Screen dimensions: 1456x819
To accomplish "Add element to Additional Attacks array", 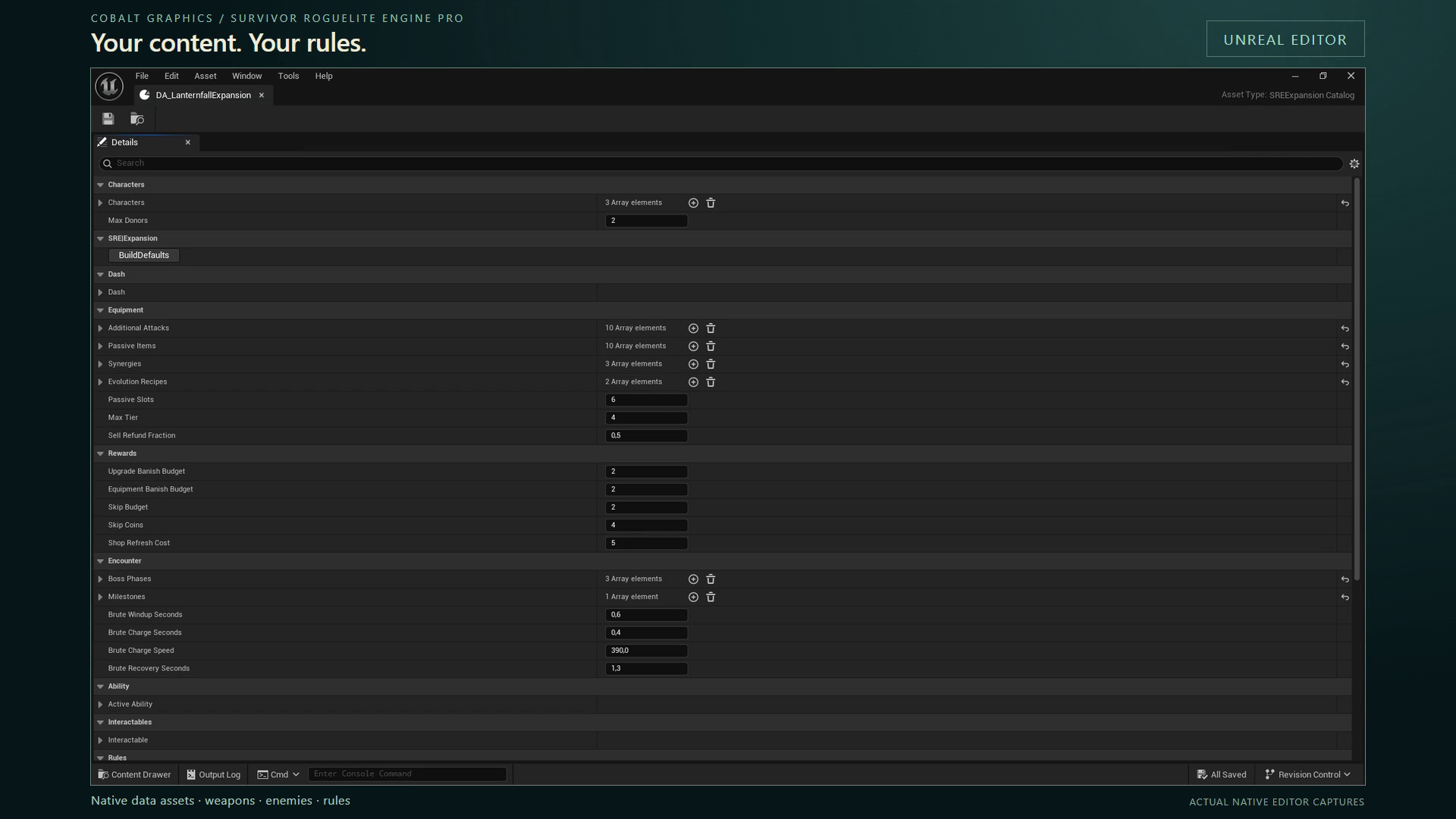I will point(693,328).
